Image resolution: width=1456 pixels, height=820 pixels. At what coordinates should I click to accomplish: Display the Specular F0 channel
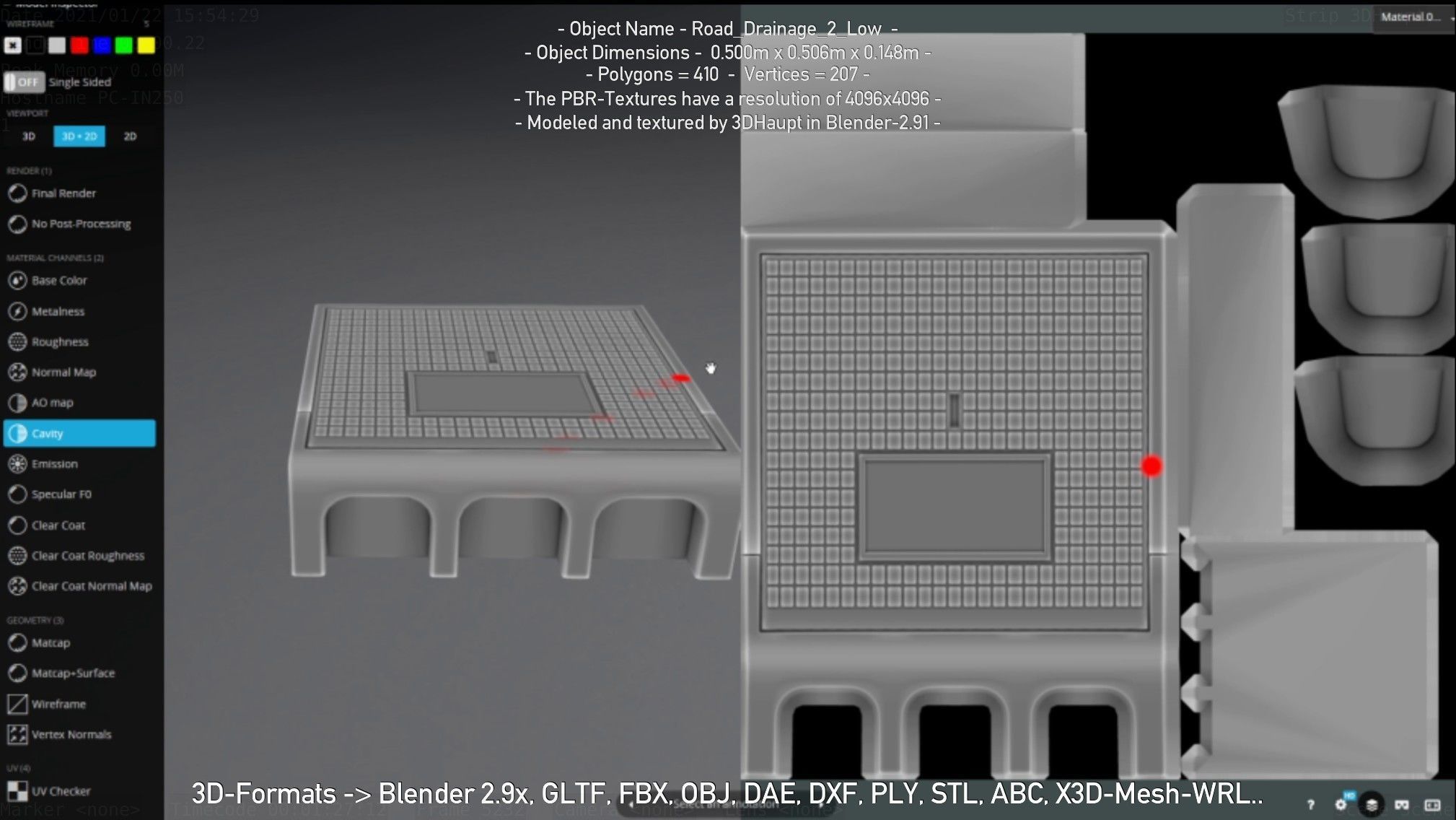coord(50,494)
